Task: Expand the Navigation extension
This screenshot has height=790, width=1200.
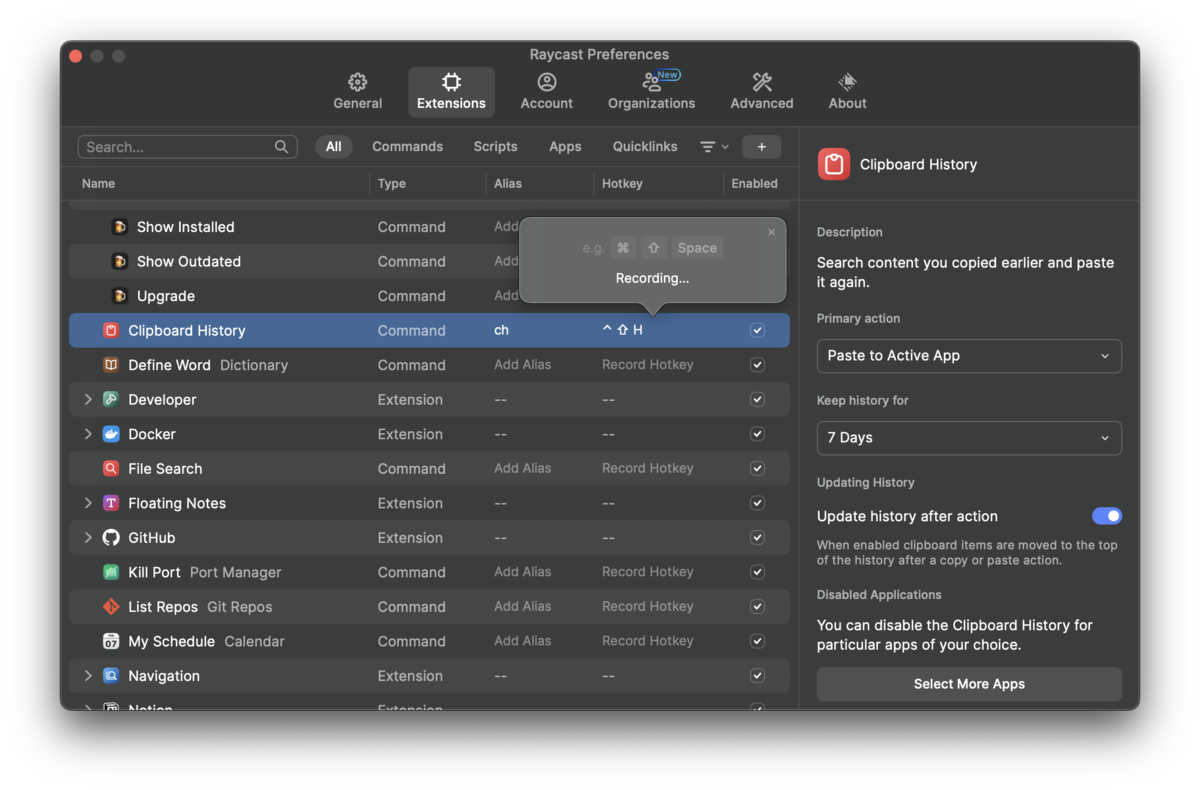Action: 88,676
